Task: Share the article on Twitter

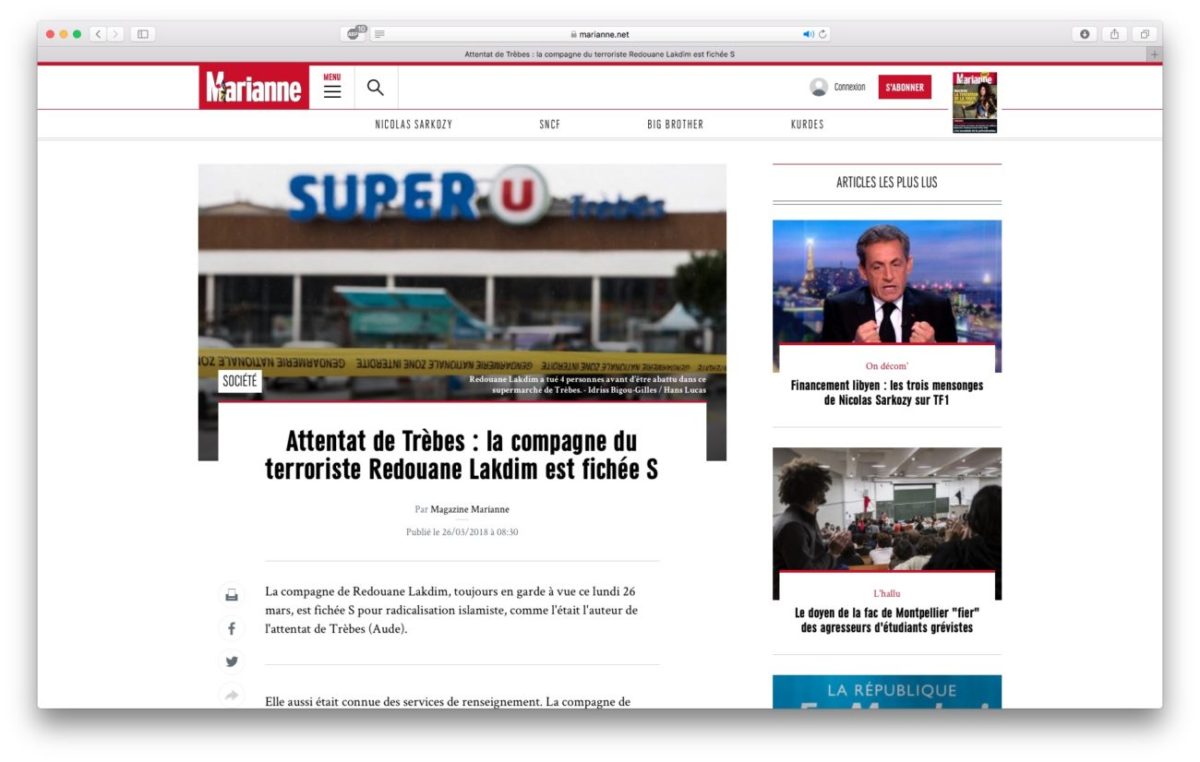Action: pyautogui.click(x=231, y=661)
